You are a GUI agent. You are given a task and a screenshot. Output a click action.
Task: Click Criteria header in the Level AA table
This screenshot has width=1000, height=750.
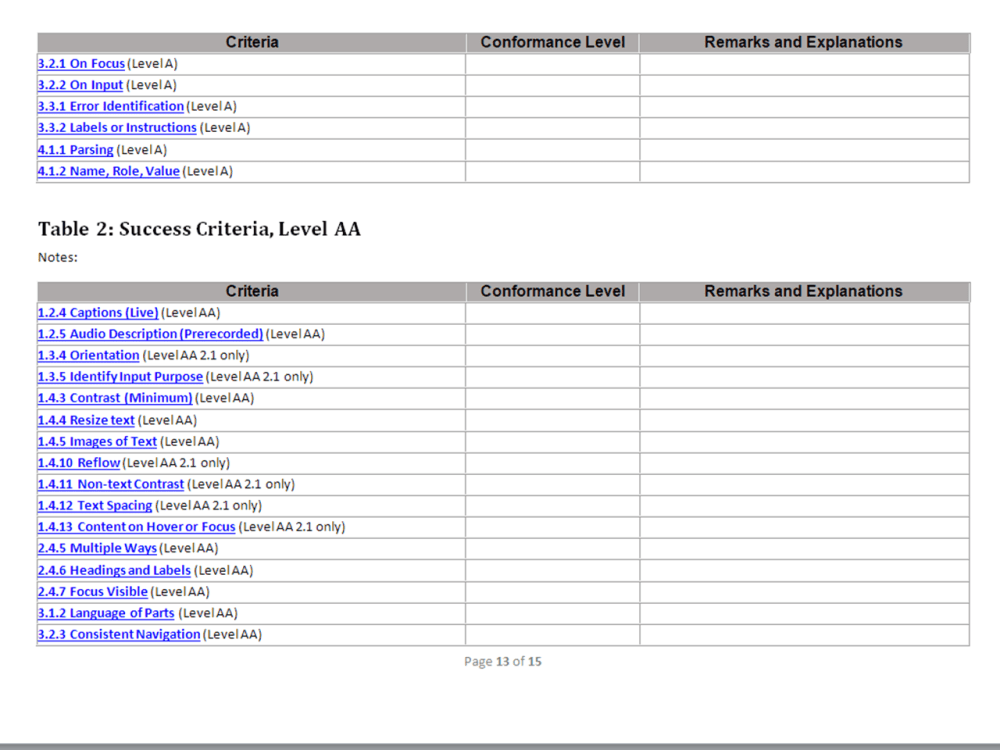[252, 291]
